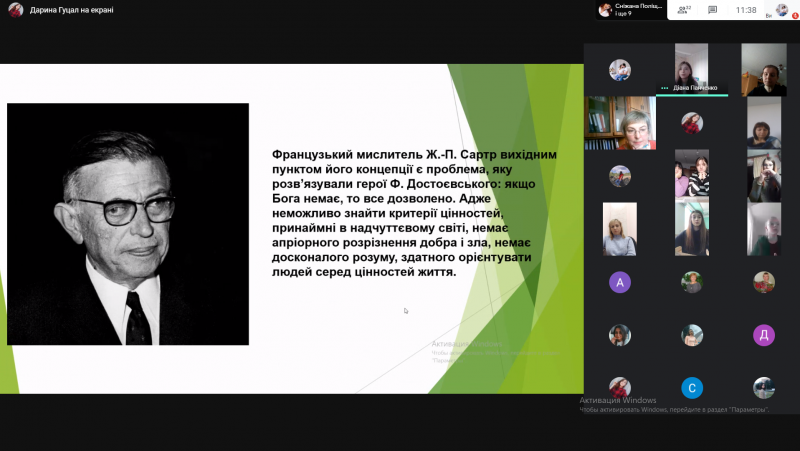Viewport: 800px width, 451px height.
Task: Click your own 'Ви' avatar thumbnail
Action: [x=782, y=9]
